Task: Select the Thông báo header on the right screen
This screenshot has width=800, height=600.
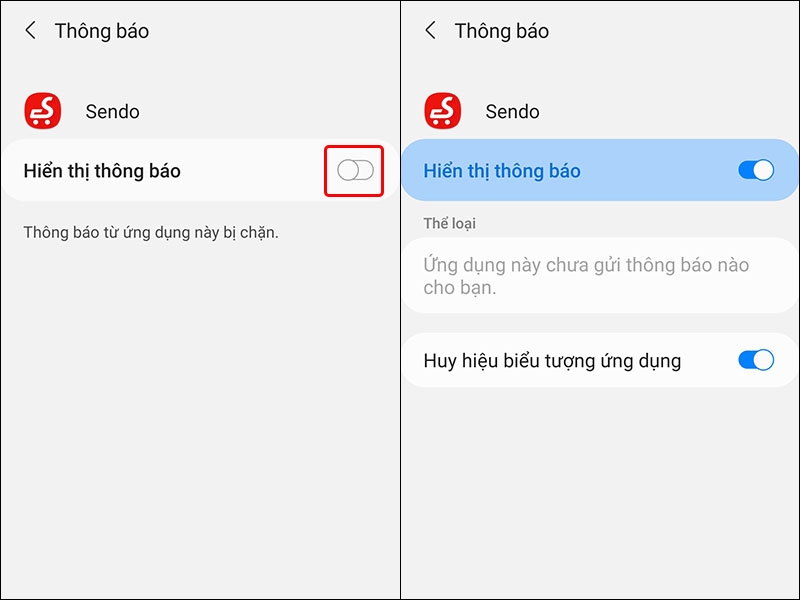Action: (501, 30)
